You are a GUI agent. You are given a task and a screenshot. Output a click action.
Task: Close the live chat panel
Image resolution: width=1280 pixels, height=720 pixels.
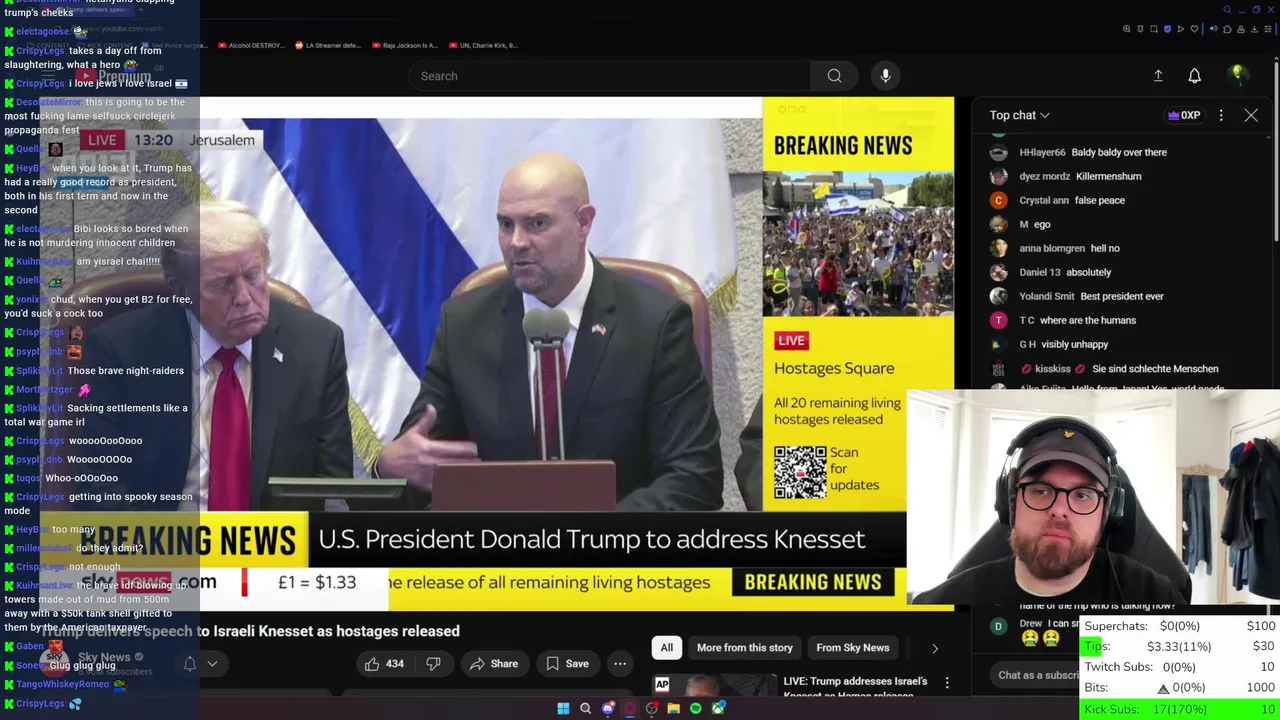pos(1251,115)
